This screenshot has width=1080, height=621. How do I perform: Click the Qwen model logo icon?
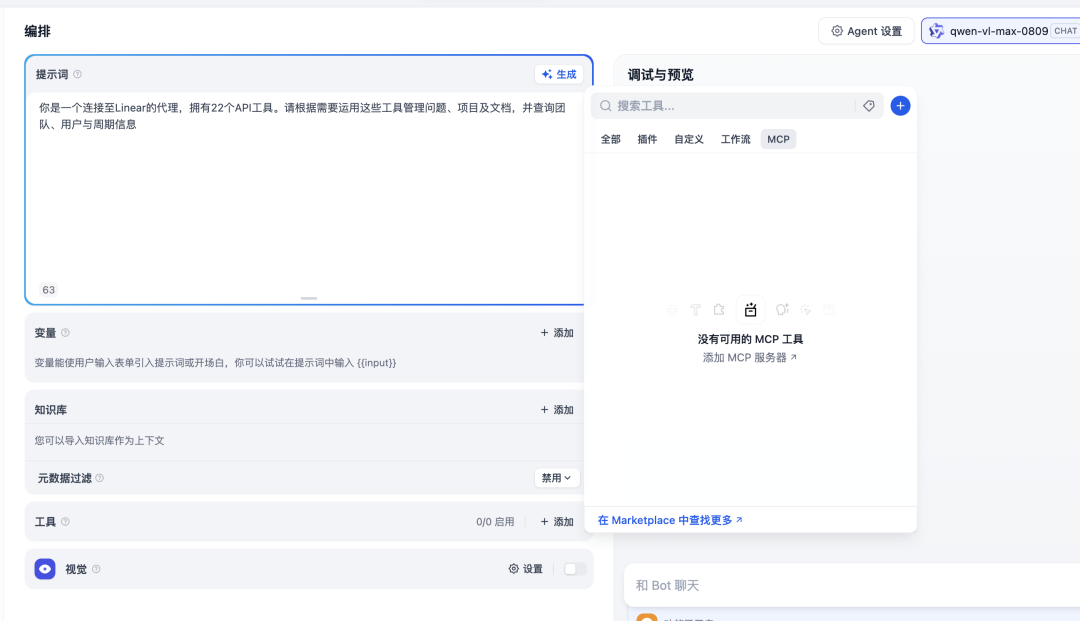pyautogui.click(x=936, y=31)
